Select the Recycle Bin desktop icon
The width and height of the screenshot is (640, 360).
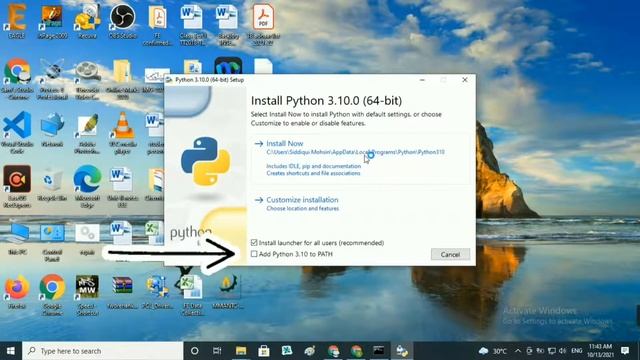click(x=52, y=183)
